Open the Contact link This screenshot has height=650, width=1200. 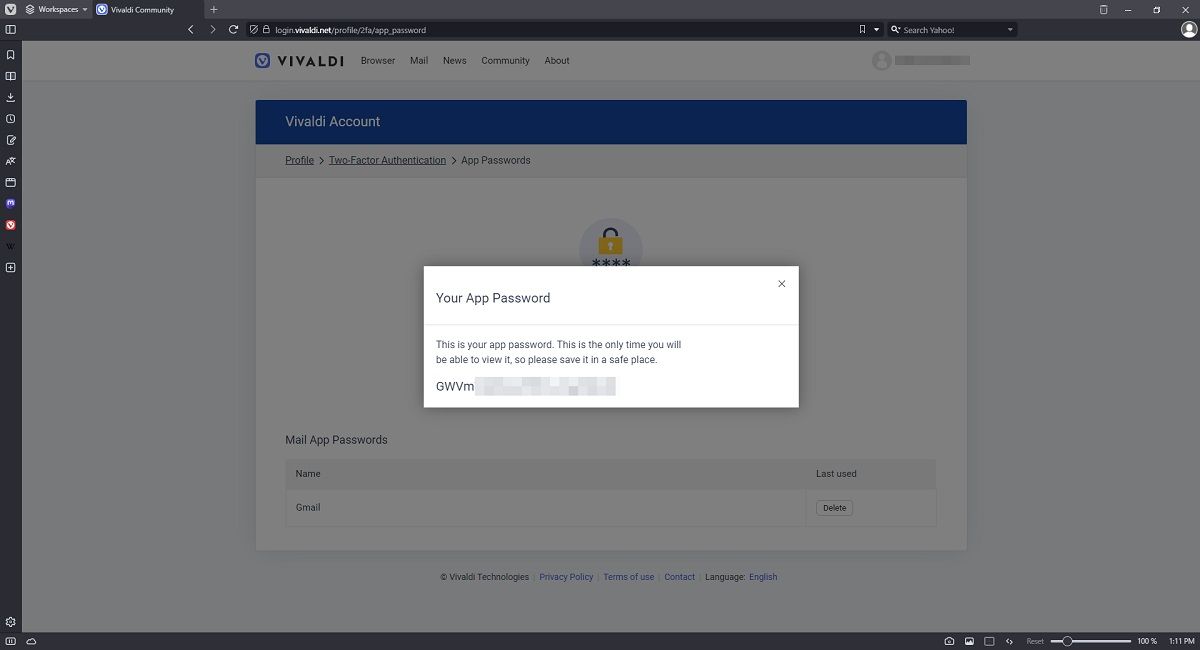680,577
